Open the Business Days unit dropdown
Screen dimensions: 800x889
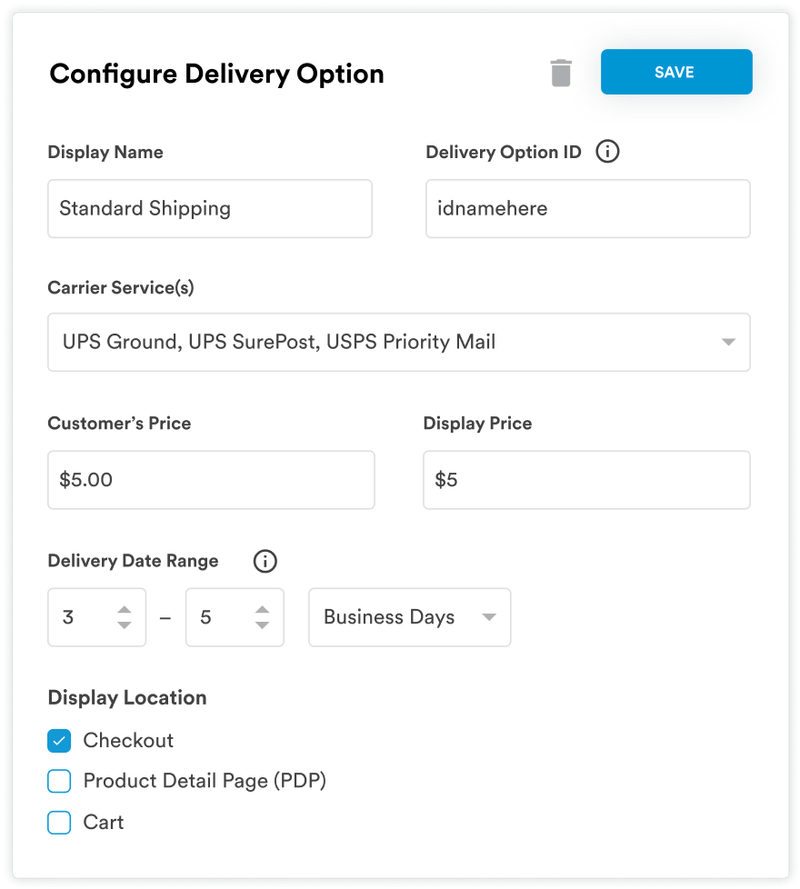410,617
